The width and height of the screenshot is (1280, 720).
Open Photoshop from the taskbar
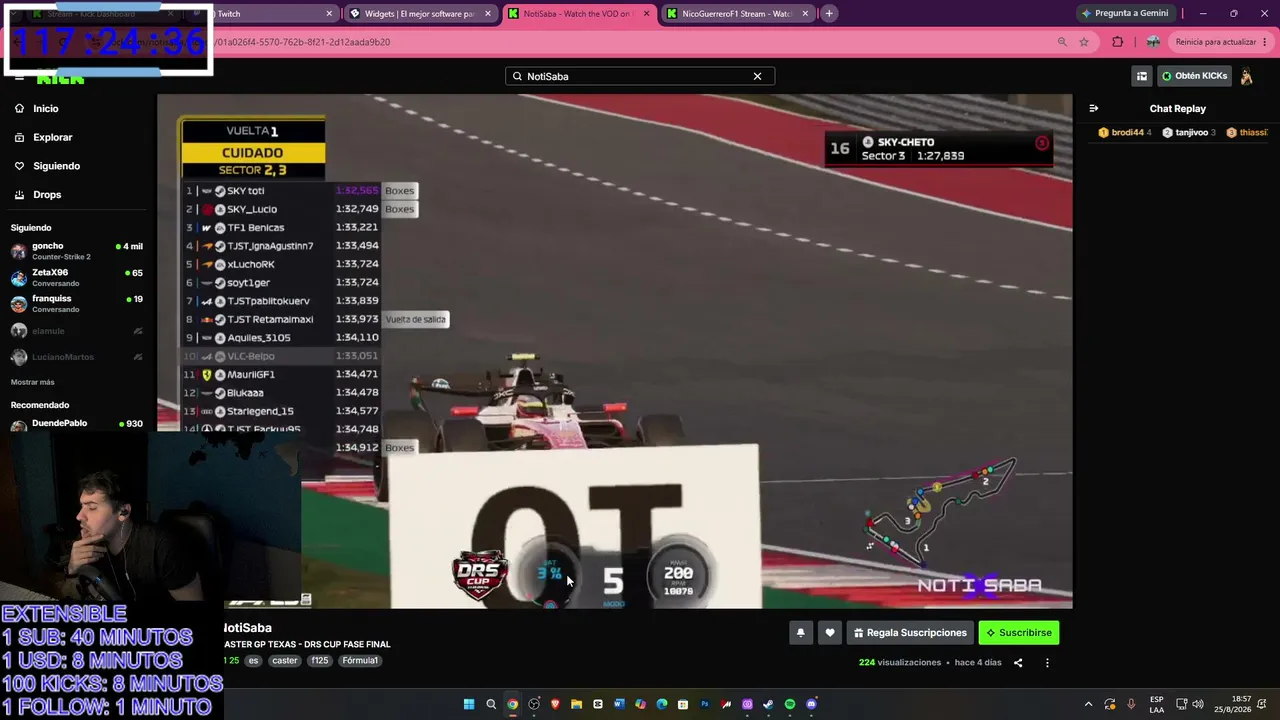[705, 704]
